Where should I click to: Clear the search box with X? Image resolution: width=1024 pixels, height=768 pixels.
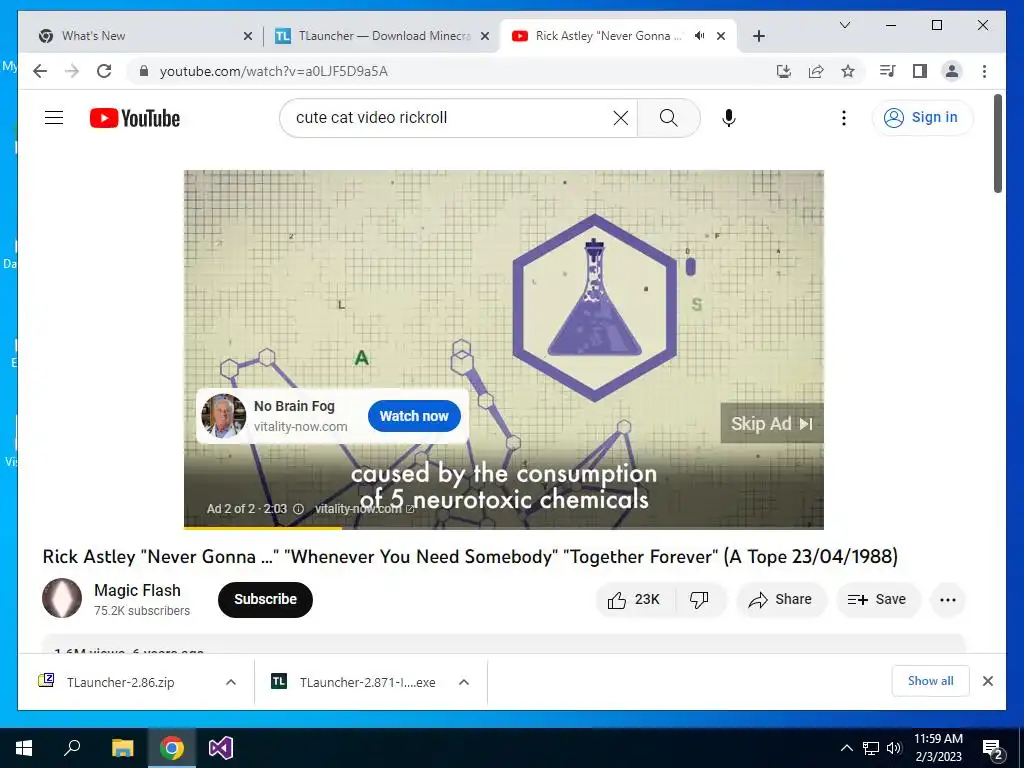pyautogui.click(x=620, y=118)
